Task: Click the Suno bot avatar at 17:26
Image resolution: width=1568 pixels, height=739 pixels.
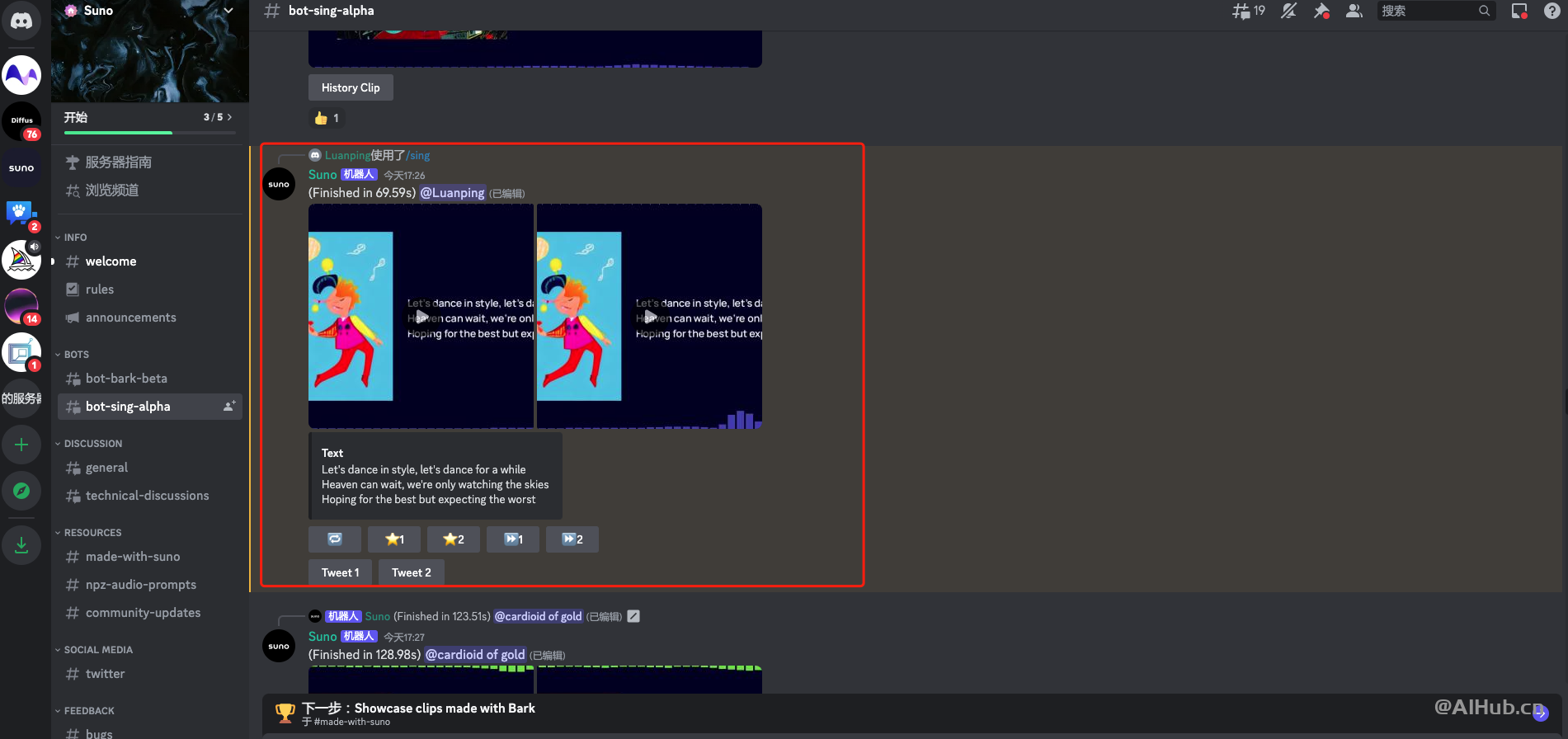Action: [x=279, y=184]
